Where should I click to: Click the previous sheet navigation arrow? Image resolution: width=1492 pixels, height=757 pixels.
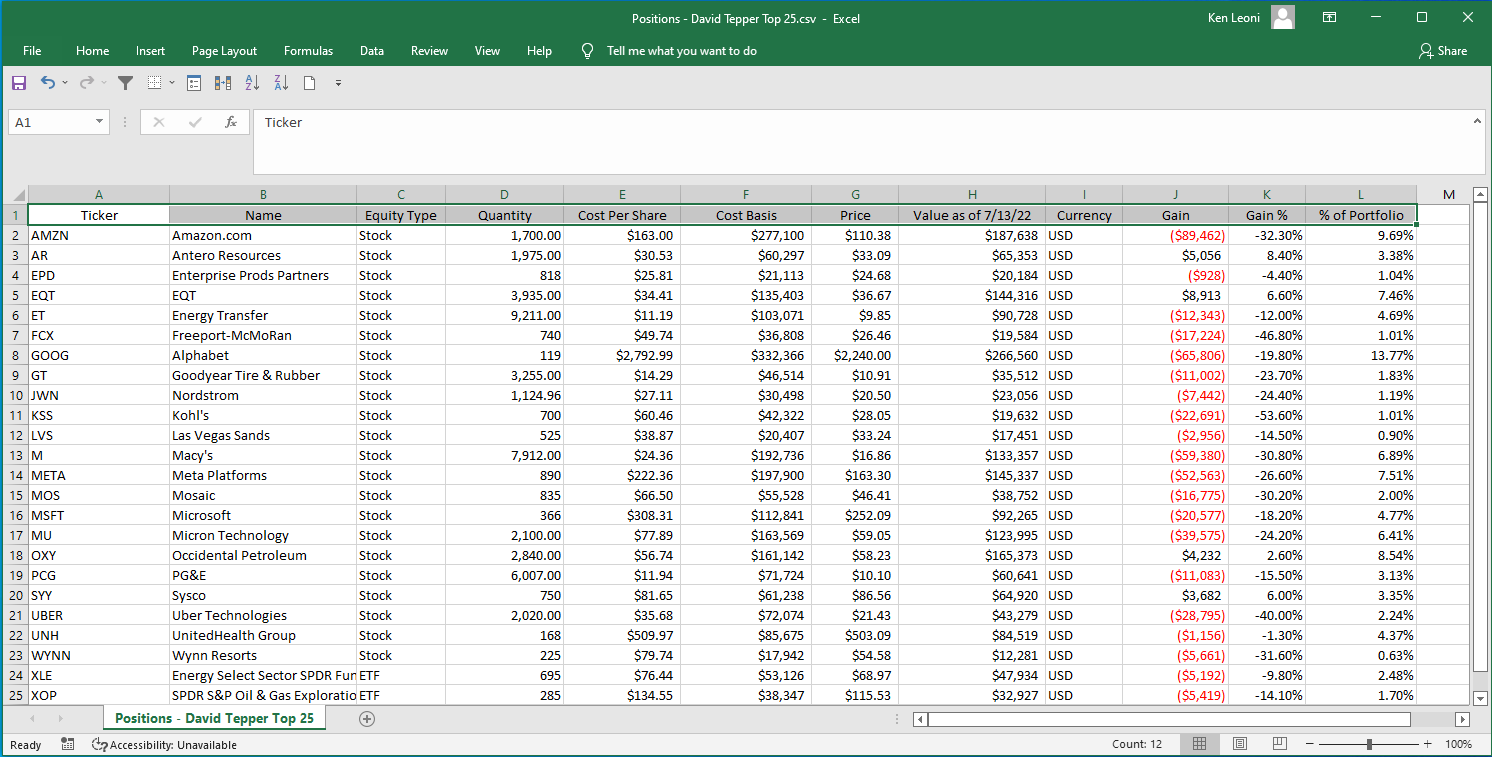pyautogui.click(x=33, y=718)
